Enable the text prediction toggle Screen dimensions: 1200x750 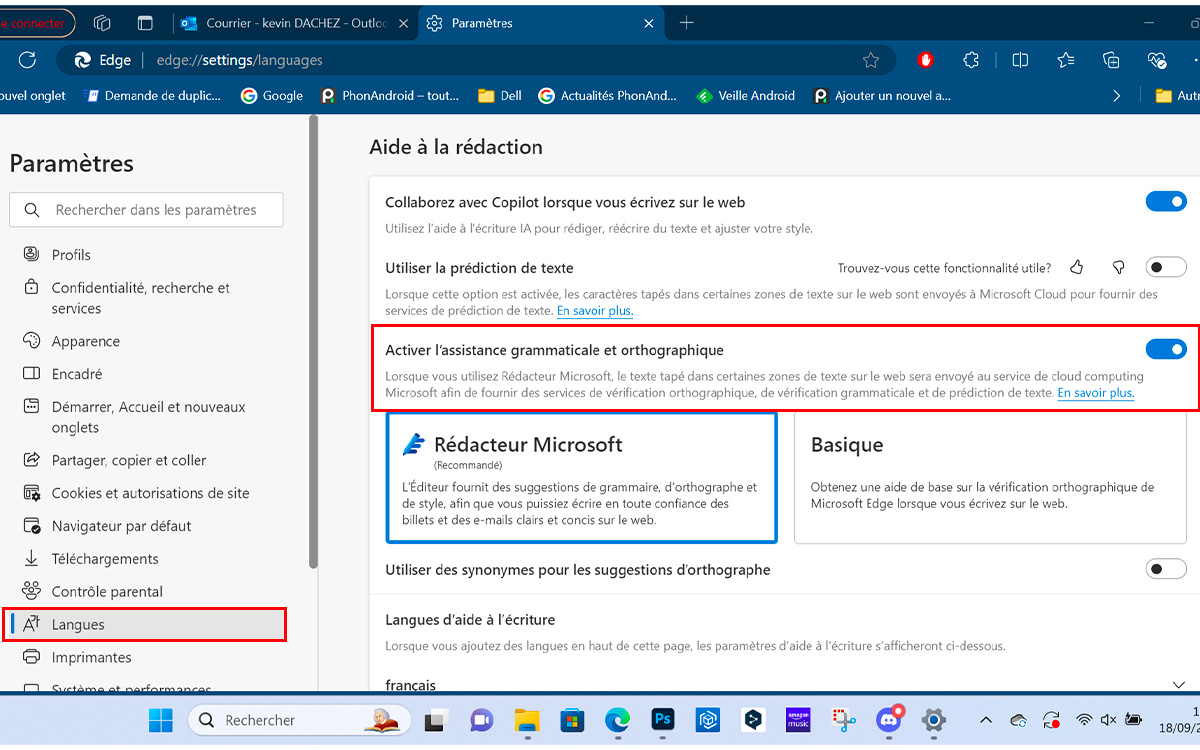coord(1166,267)
